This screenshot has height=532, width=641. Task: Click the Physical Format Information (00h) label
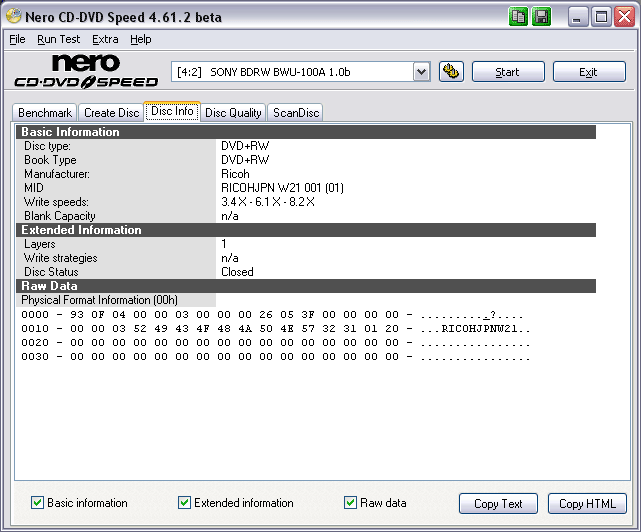tap(99, 300)
